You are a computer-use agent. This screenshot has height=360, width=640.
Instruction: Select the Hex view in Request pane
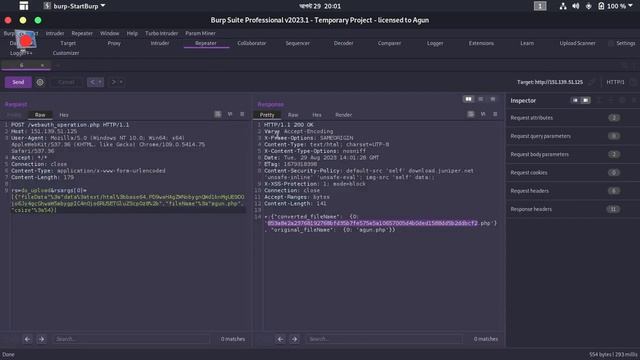[x=64, y=115]
